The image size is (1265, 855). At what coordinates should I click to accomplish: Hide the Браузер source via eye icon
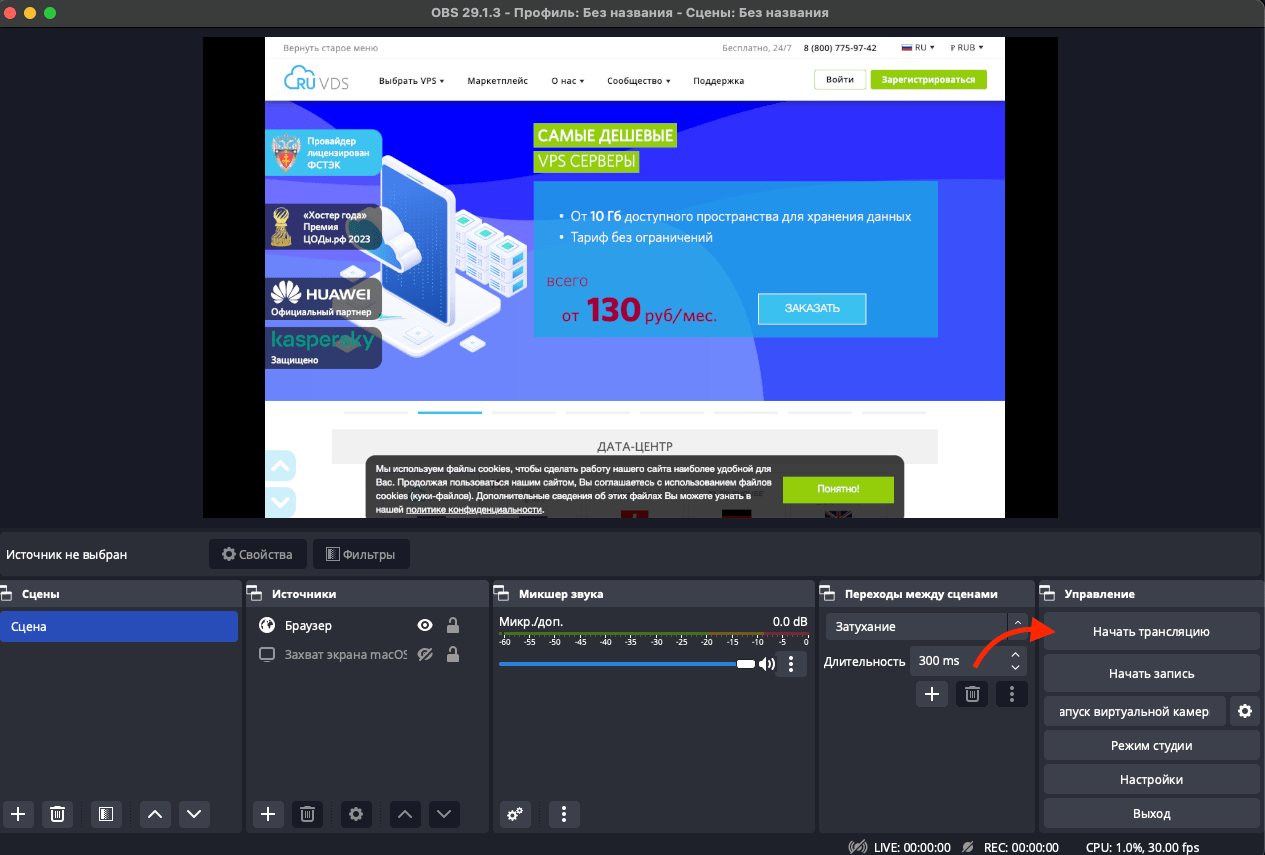click(425, 626)
